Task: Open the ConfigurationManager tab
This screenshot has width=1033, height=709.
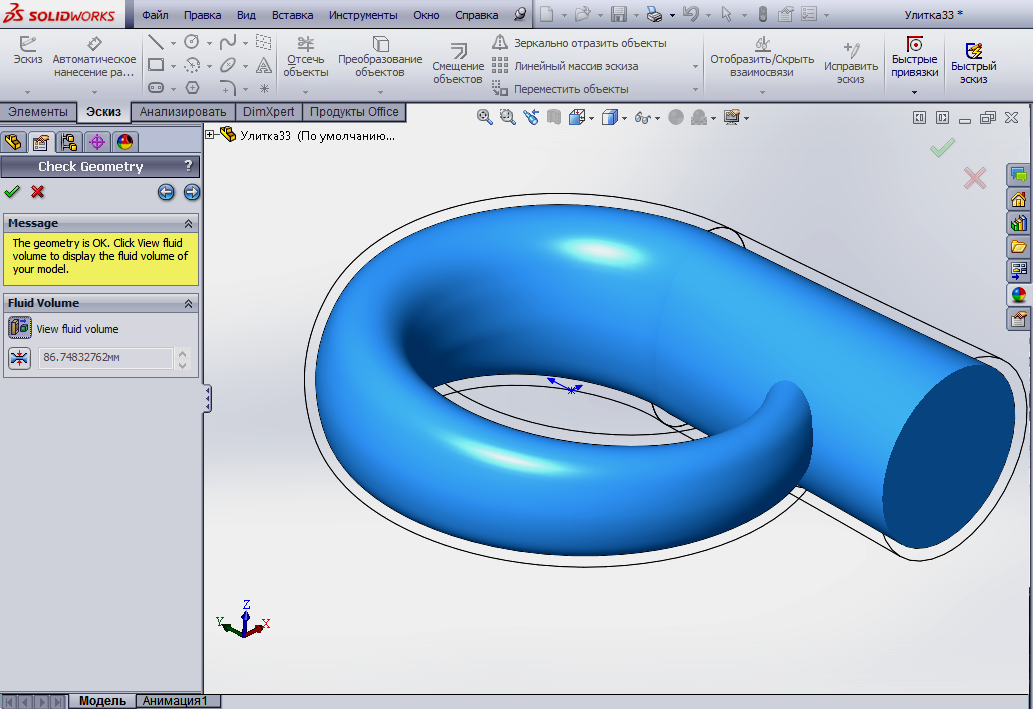Action: (x=69, y=142)
